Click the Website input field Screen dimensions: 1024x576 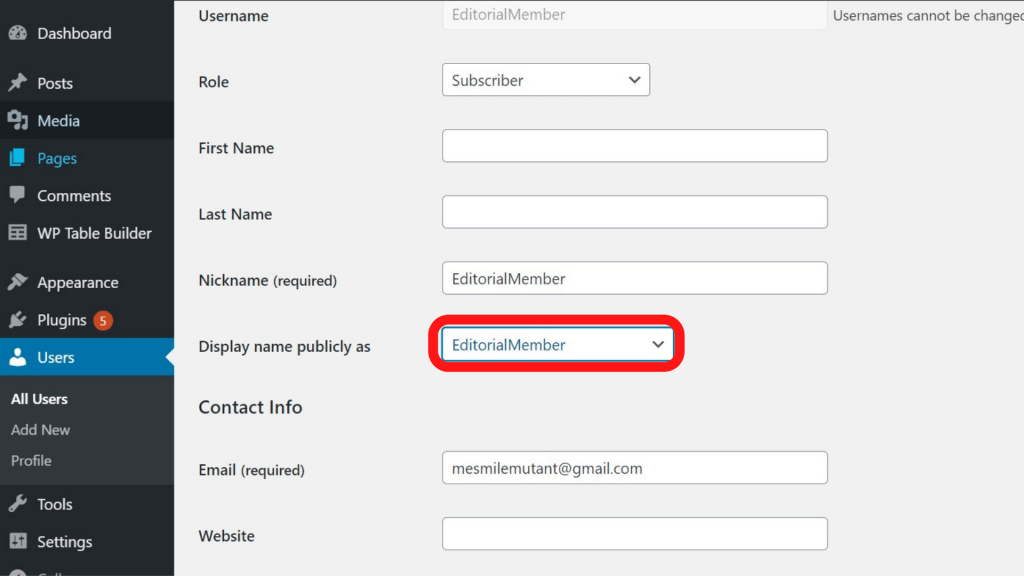point(634,534)
